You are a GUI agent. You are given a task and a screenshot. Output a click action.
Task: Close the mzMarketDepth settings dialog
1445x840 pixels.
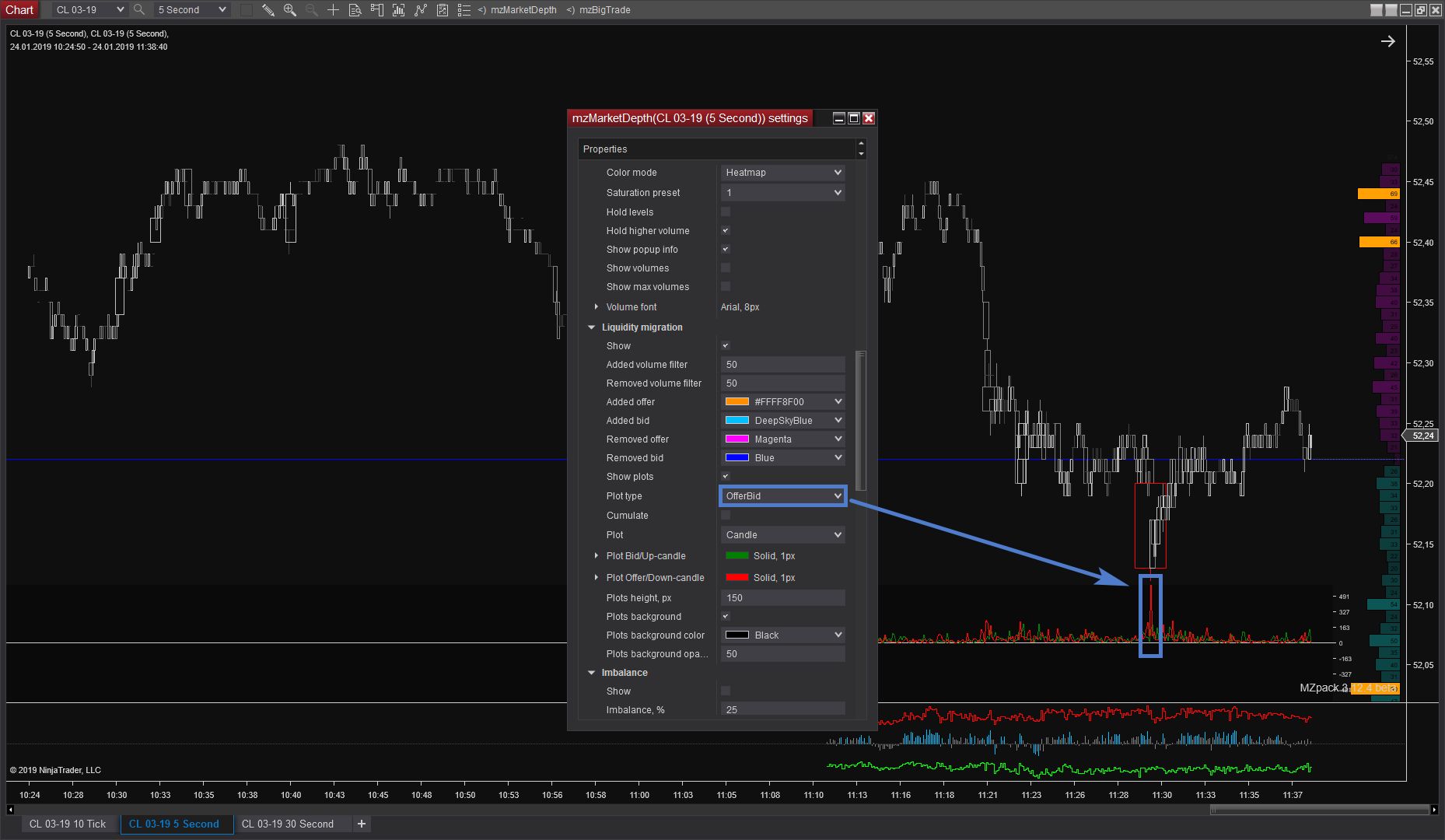pyautogui.click(x=869, y=118)
